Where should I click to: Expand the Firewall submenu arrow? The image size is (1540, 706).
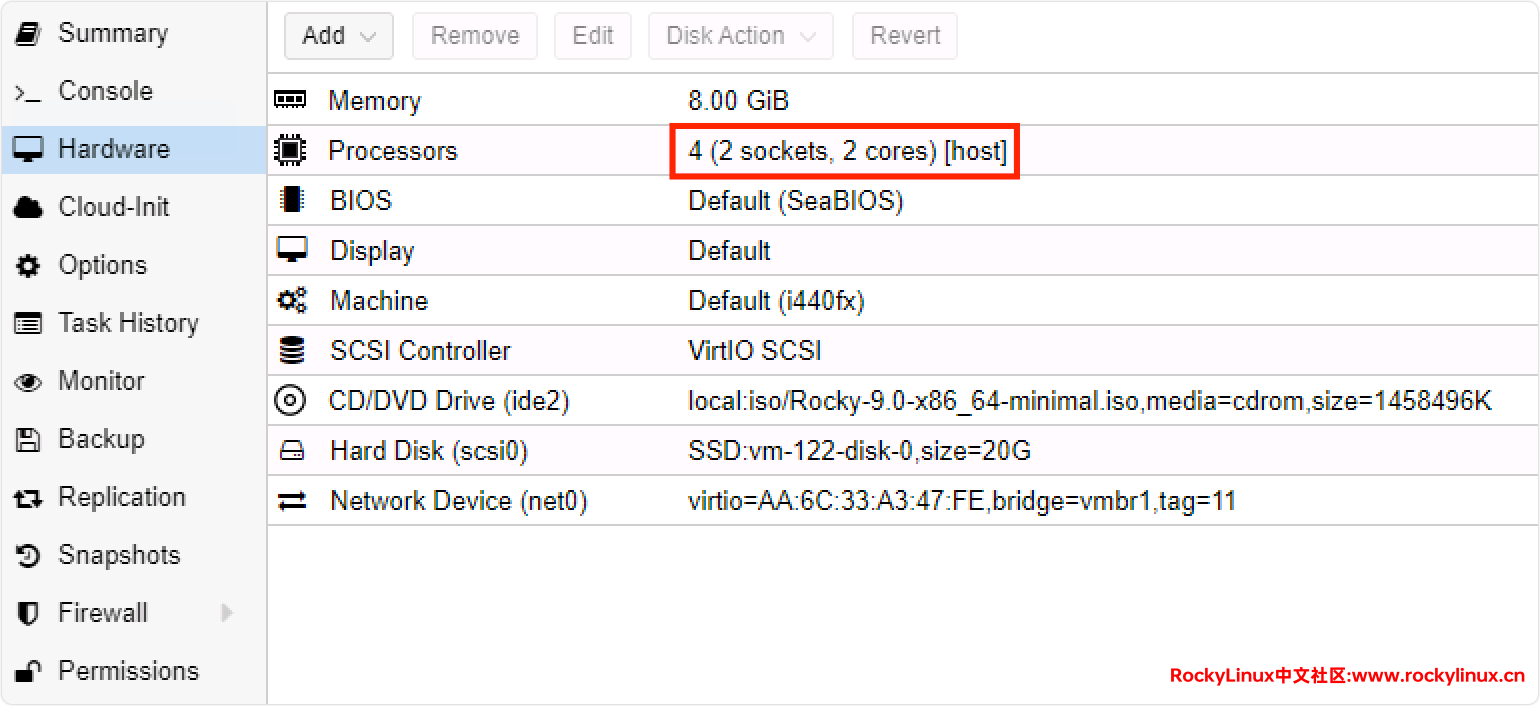click(227, 613)
